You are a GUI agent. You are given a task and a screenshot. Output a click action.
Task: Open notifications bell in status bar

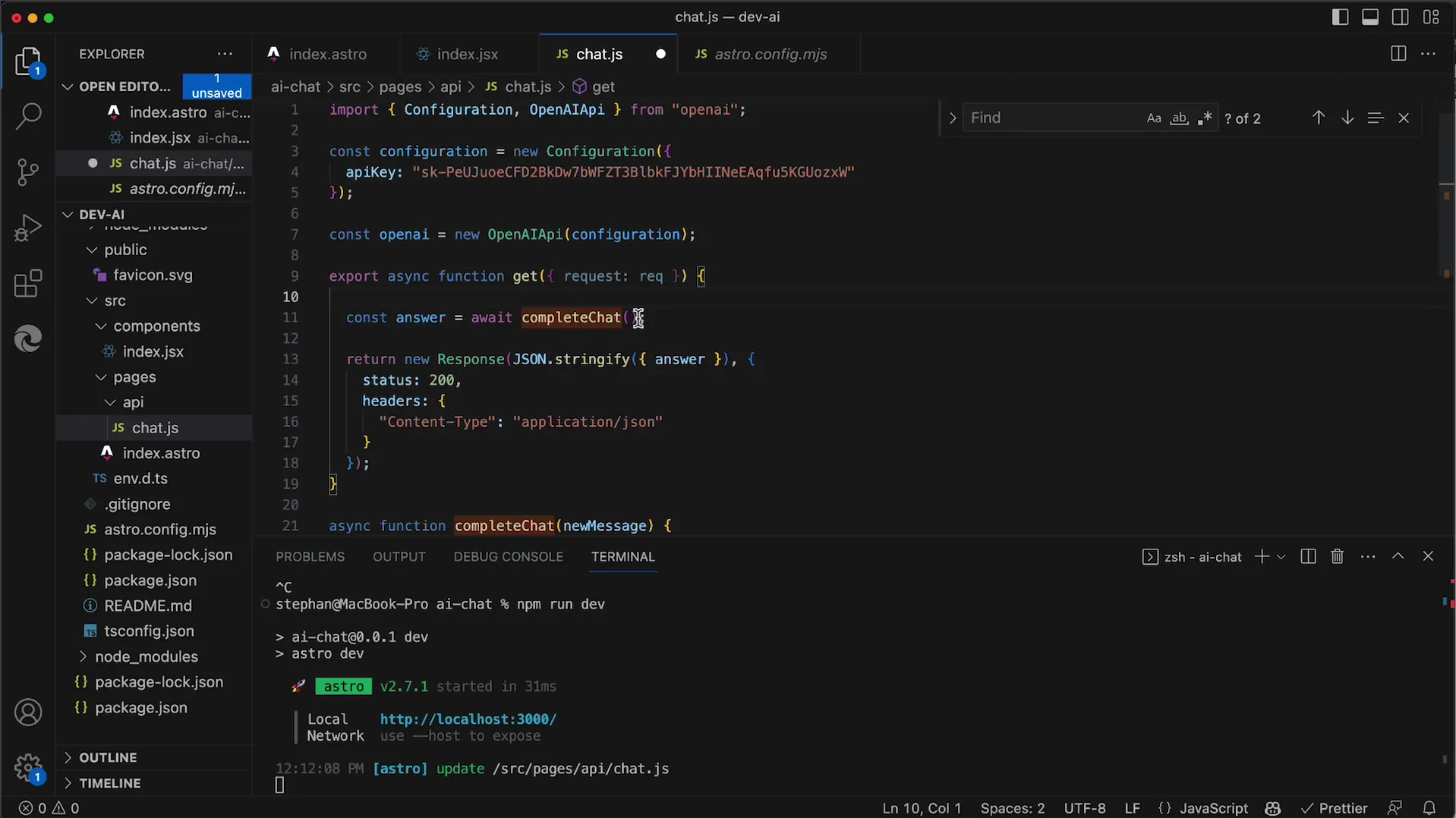[x=1429, y=808]
